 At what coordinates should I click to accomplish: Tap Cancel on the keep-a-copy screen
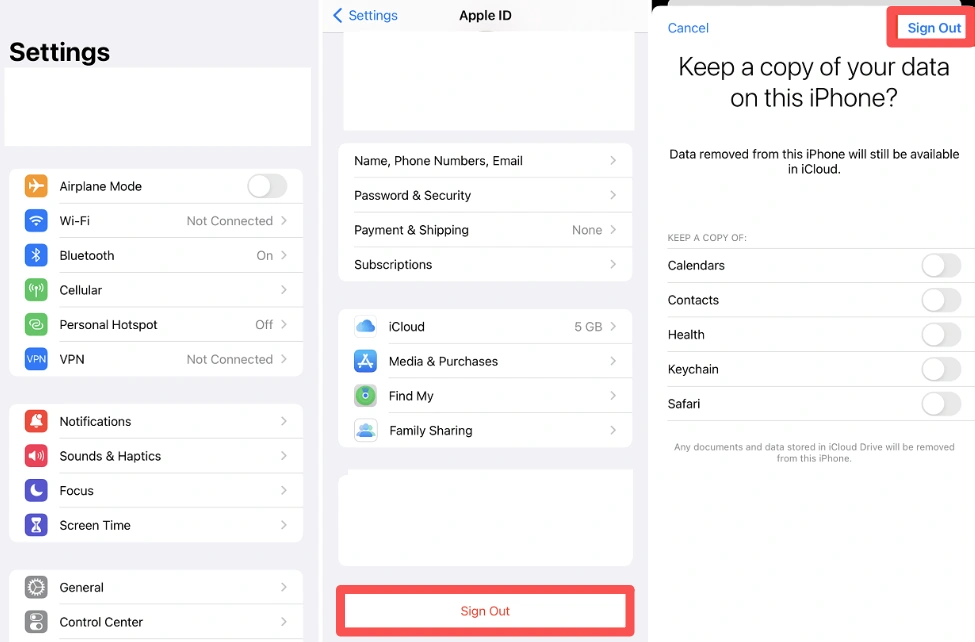688,28
